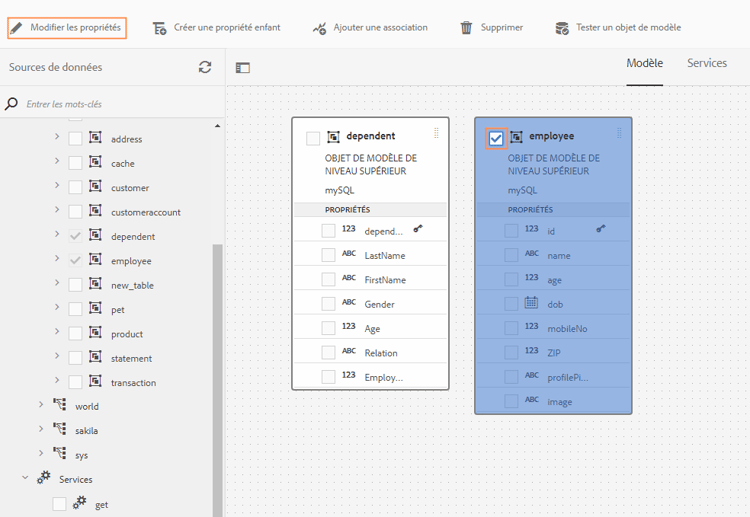The width and height of the screenshot is (750, 517).
Task: Click the Ajouter une association icon
Action: click(320, 28)
